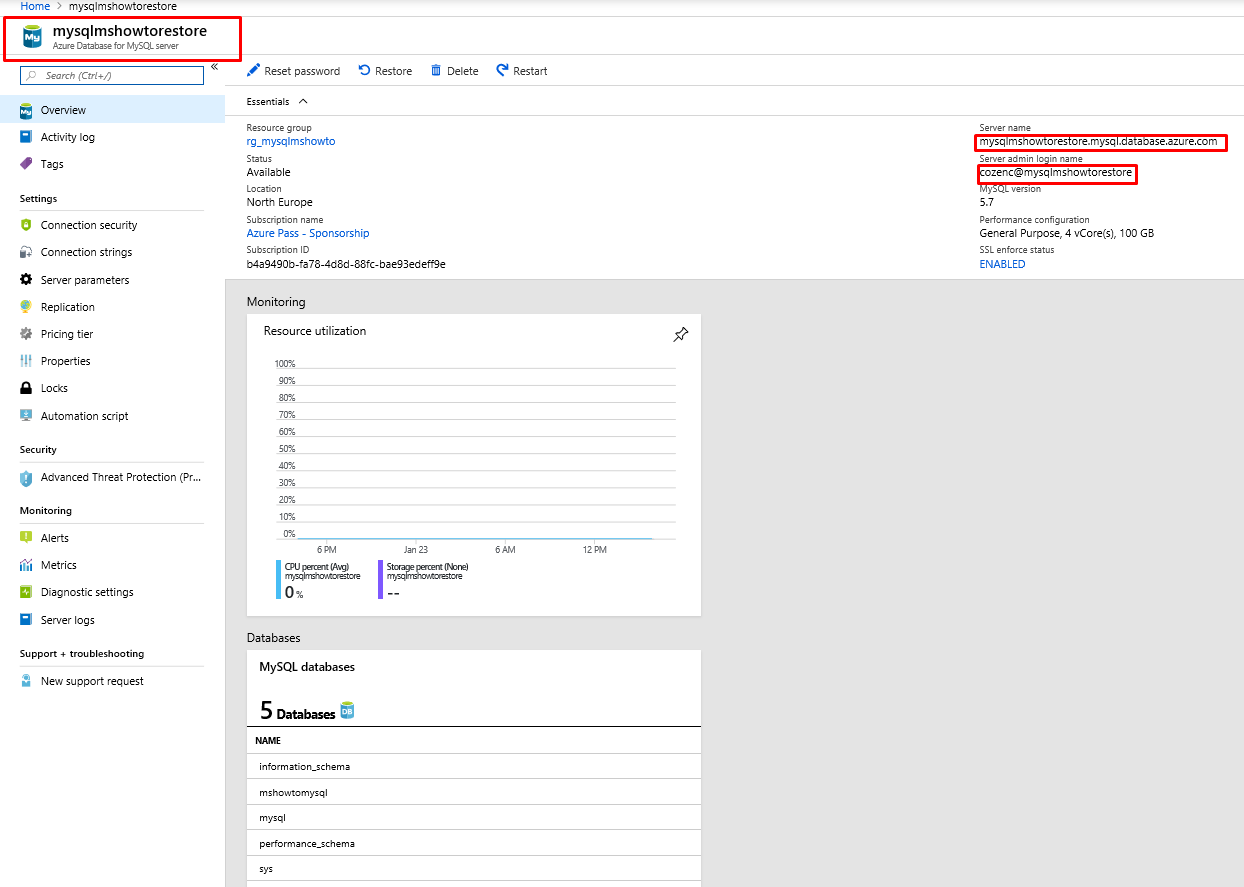Click the Activity log icon
Viewport: 1244px width, 887px height.
tap(26, 137)
